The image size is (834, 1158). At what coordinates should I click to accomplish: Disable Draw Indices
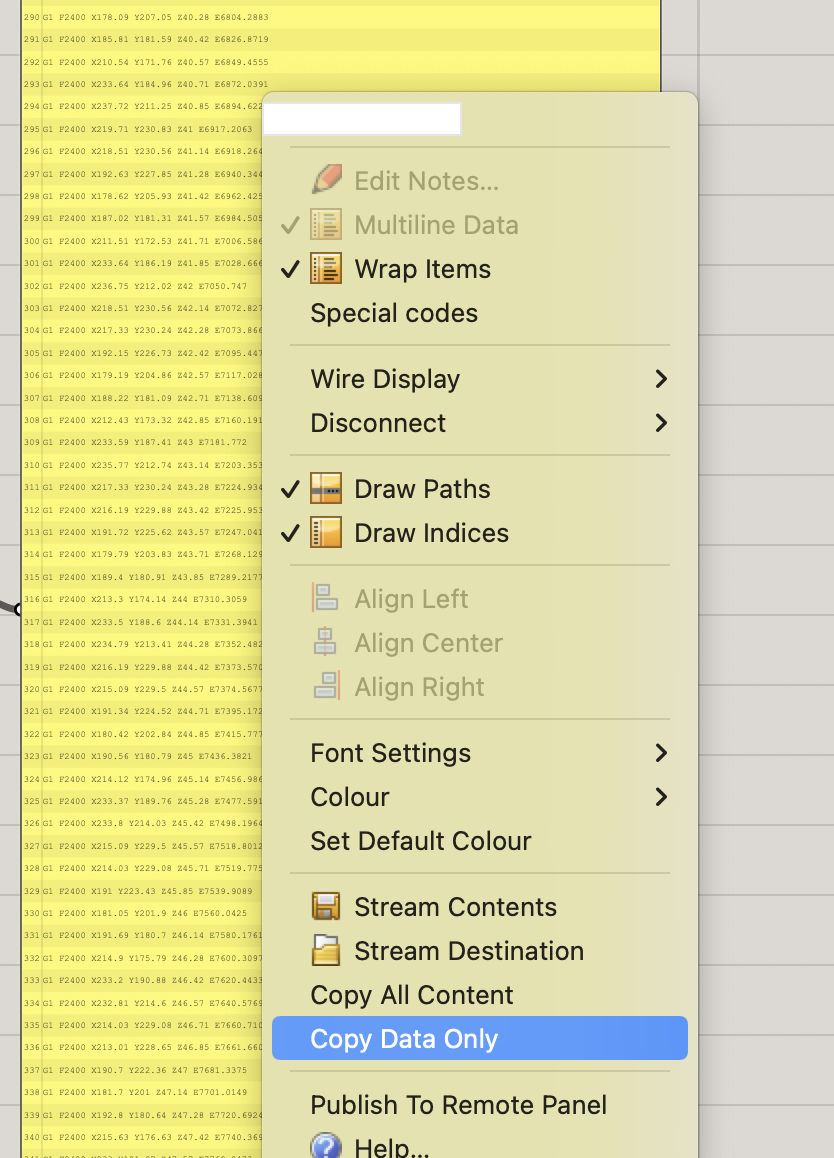coord(291,533)
